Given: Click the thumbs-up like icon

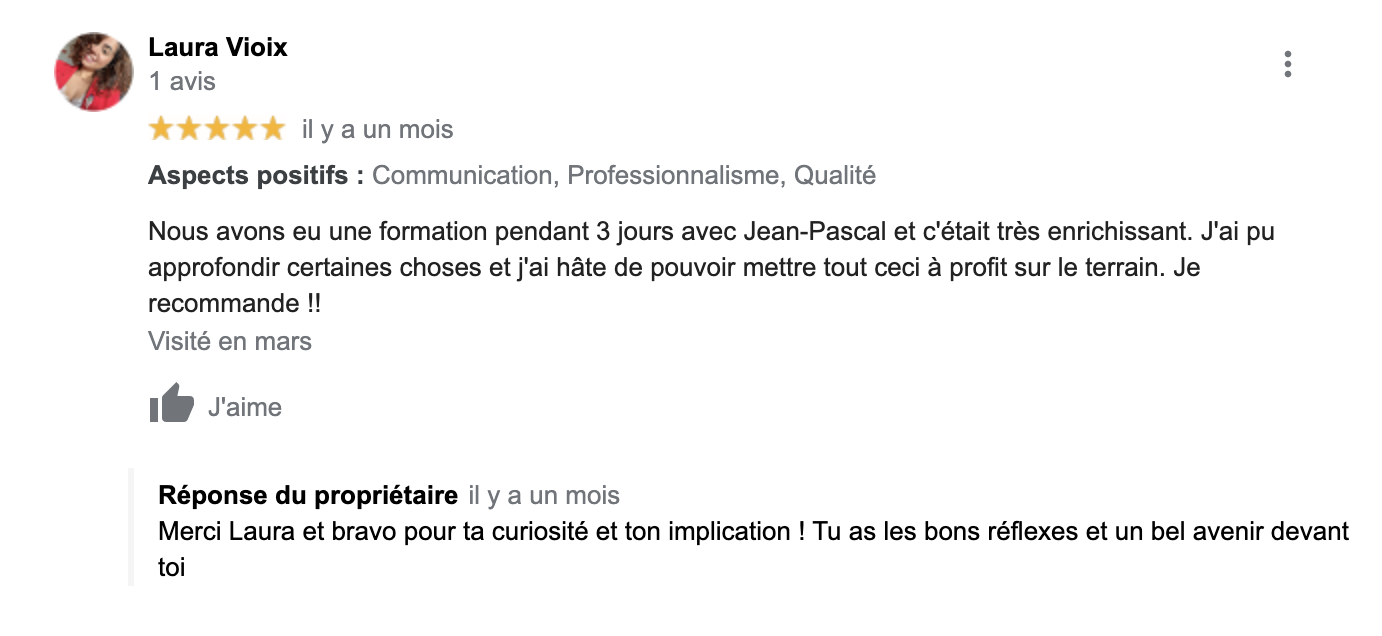Looking at the screenshot, I should pyautogui.click(x=171, y=405).
